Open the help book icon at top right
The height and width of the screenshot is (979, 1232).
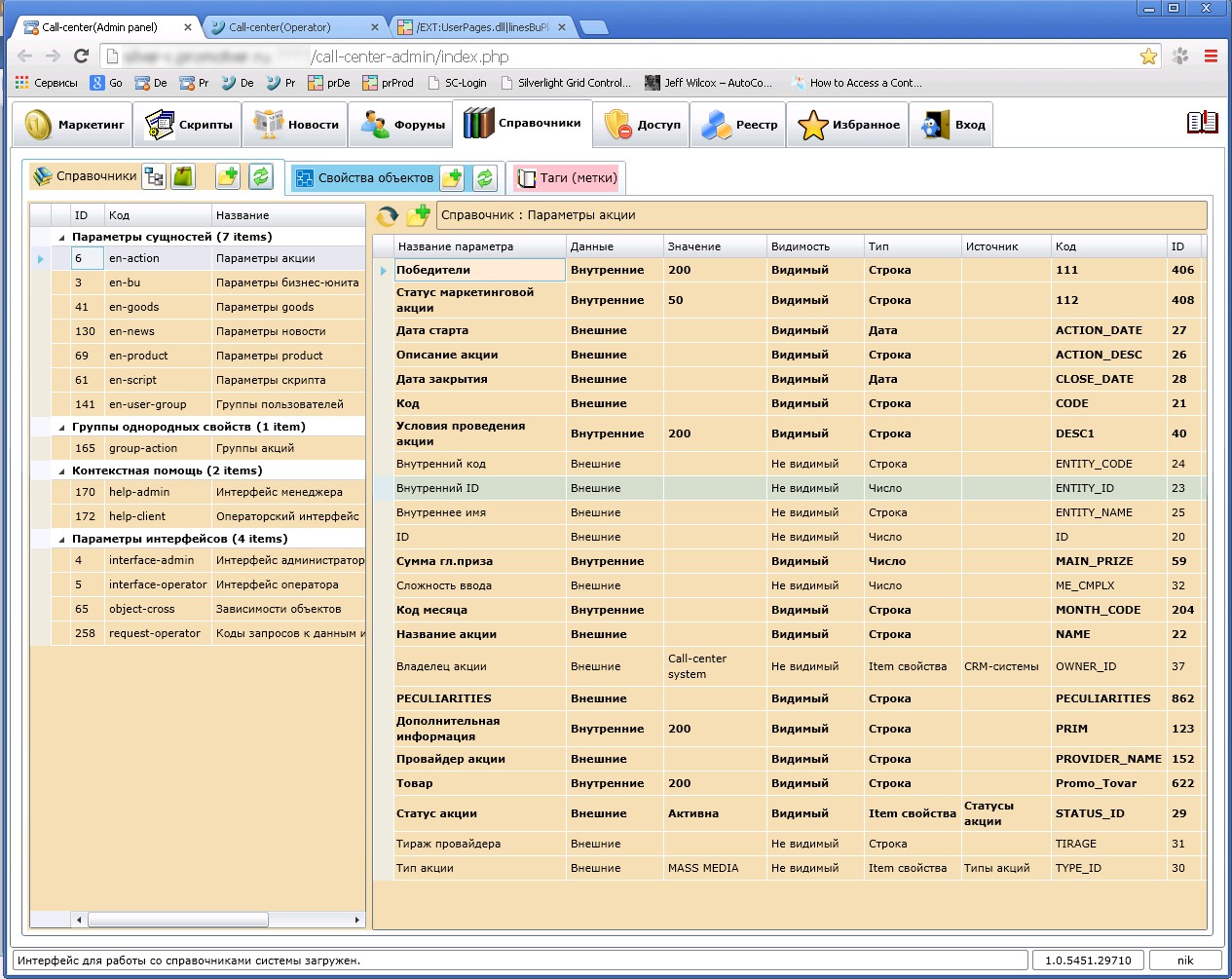tap(1202, 123)
